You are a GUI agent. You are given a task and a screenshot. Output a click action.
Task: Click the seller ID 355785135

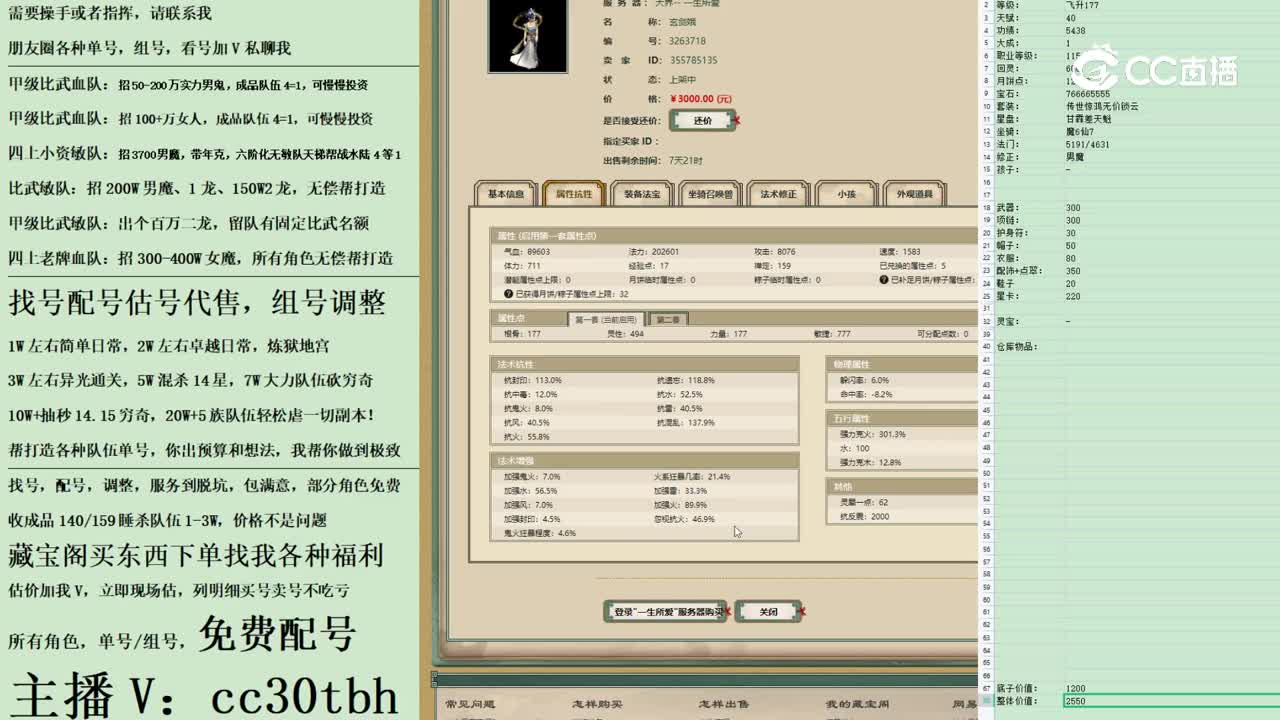click(x=693, y=60)
